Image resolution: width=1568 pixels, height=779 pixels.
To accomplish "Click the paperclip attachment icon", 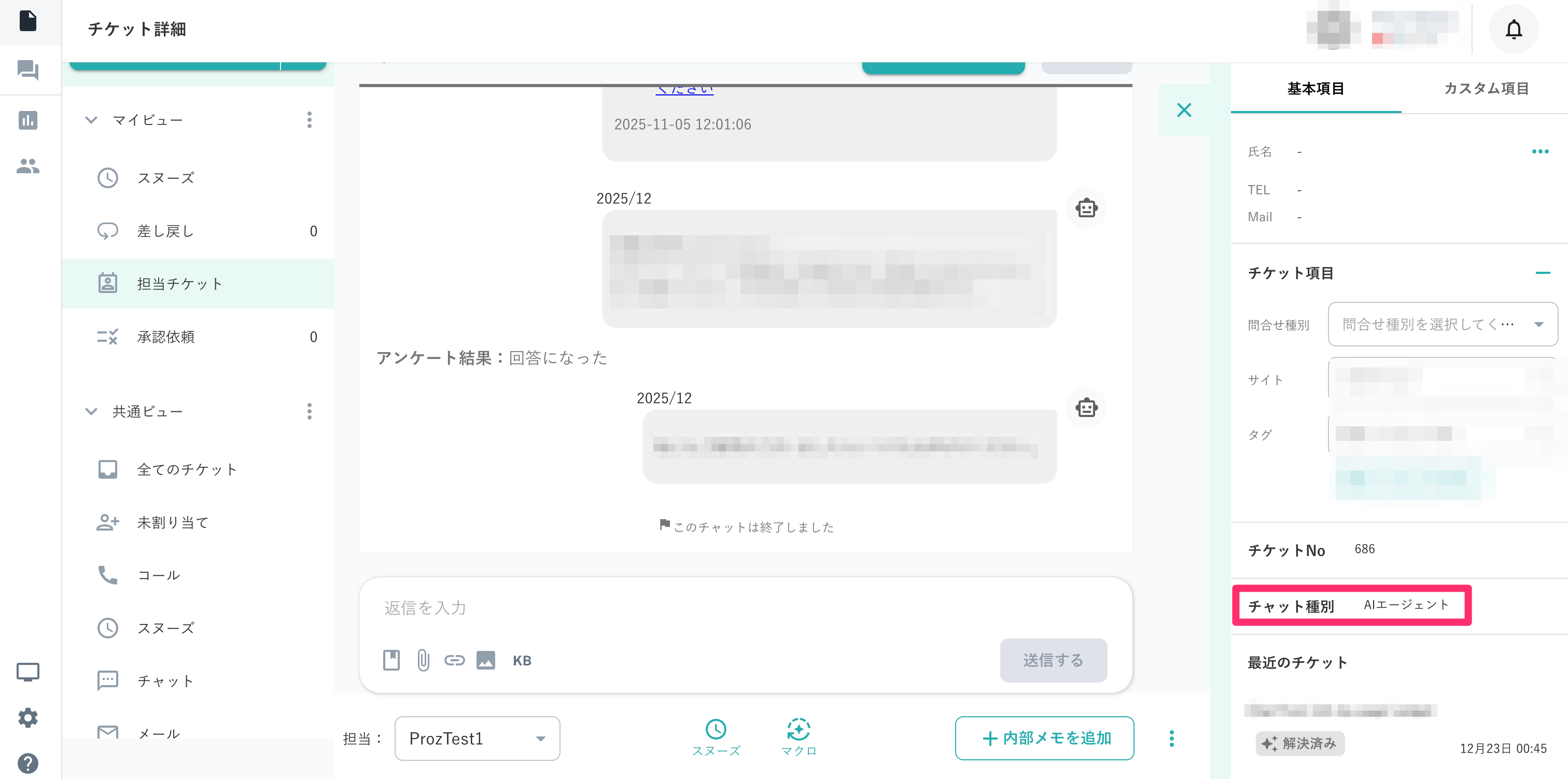I will 423,660.
